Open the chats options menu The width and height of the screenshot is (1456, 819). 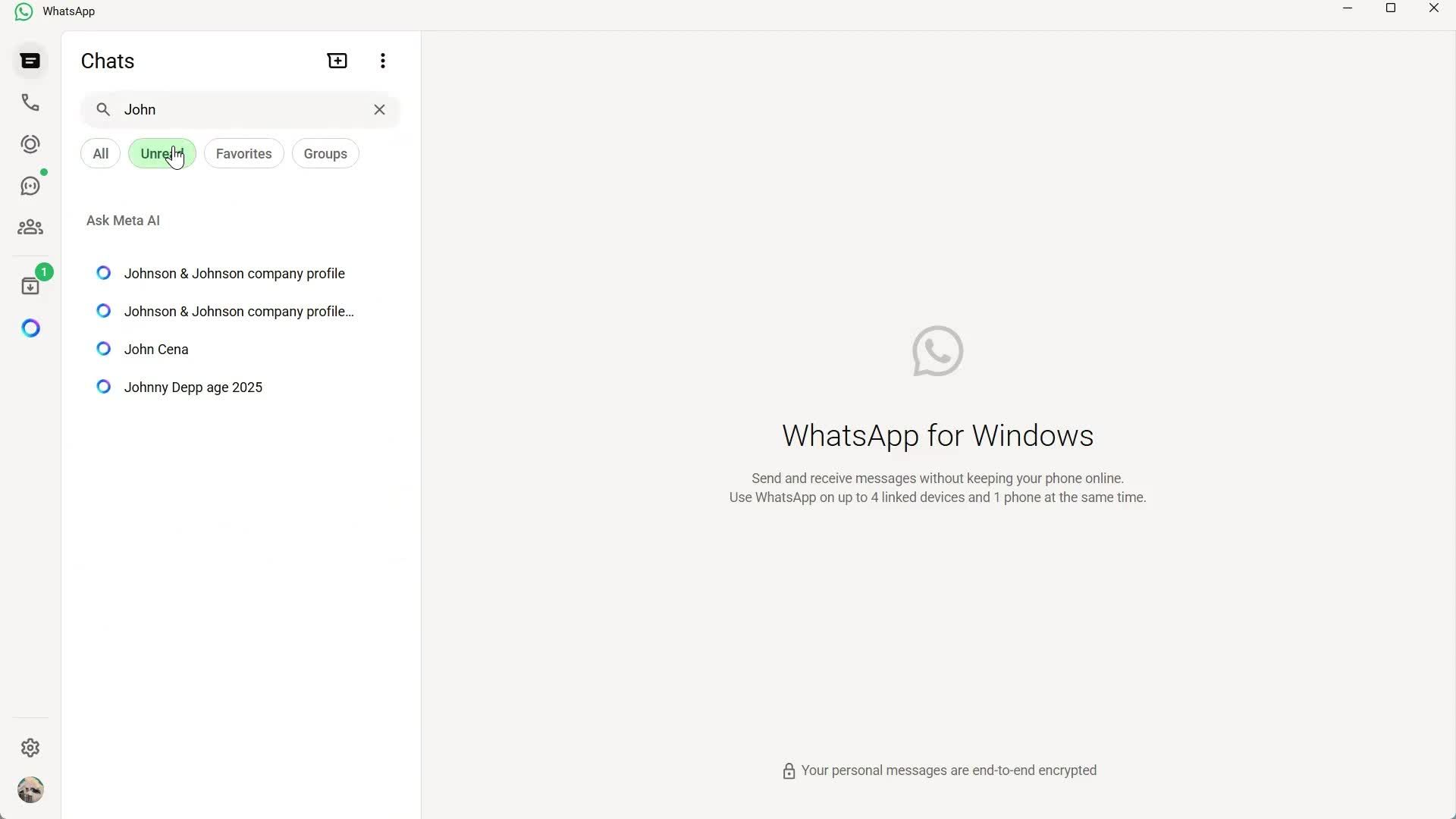pos(383,60)
